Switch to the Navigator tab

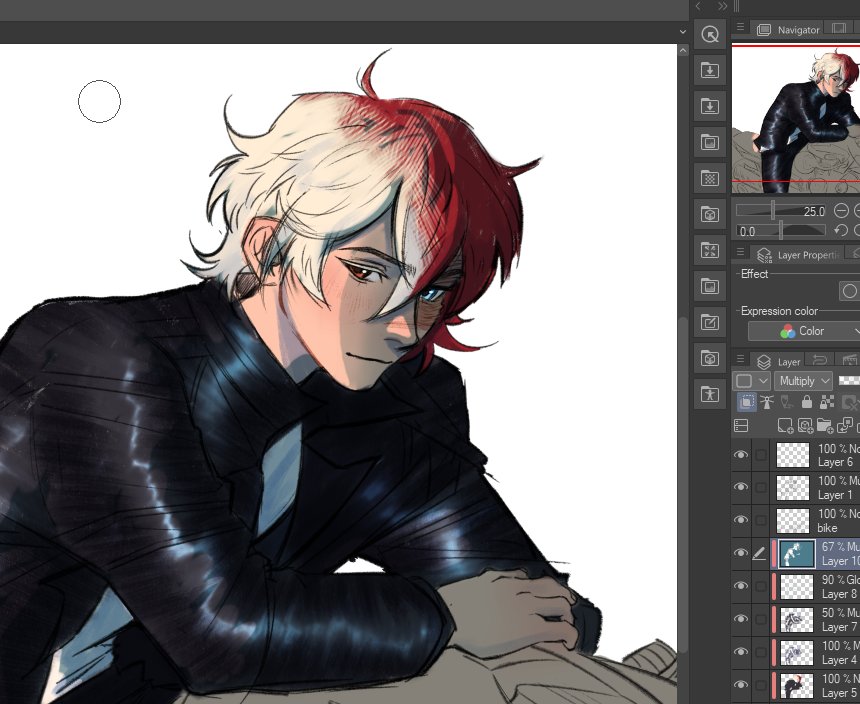(788, 30)
